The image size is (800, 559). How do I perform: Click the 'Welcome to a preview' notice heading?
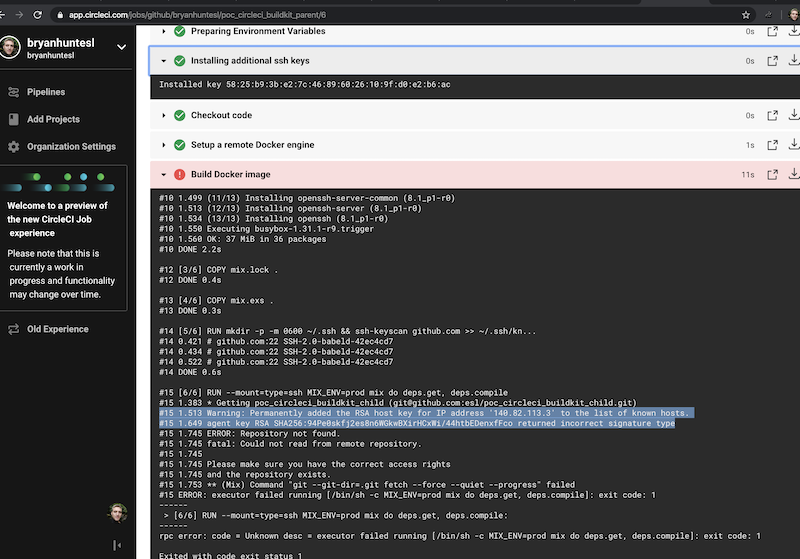[x=57, y=219]
